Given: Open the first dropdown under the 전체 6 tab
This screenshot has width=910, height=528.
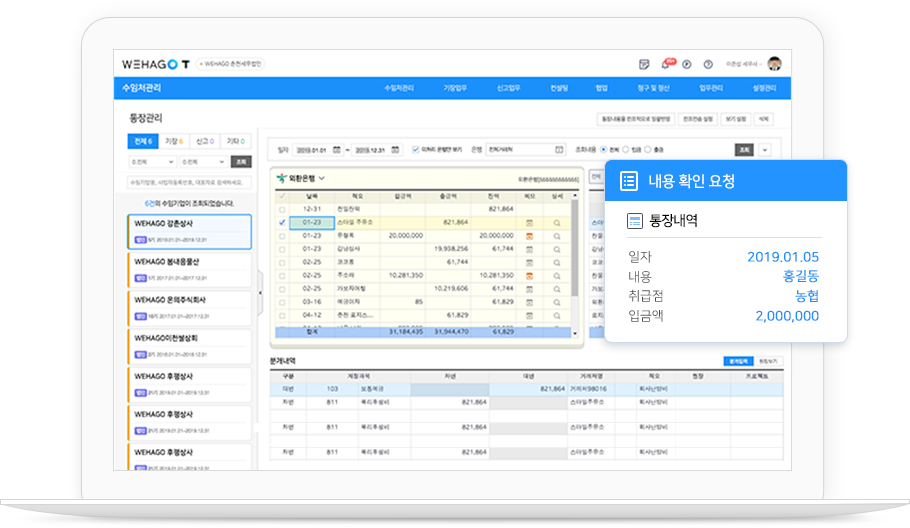Looking at the screenshot, I should [152, 162].
